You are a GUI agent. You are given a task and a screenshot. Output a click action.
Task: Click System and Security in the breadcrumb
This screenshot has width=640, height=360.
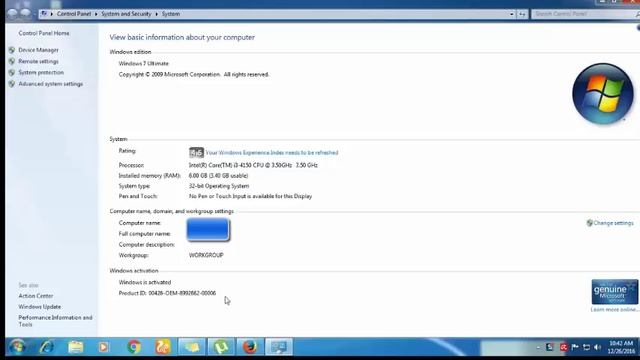(126, 14)
